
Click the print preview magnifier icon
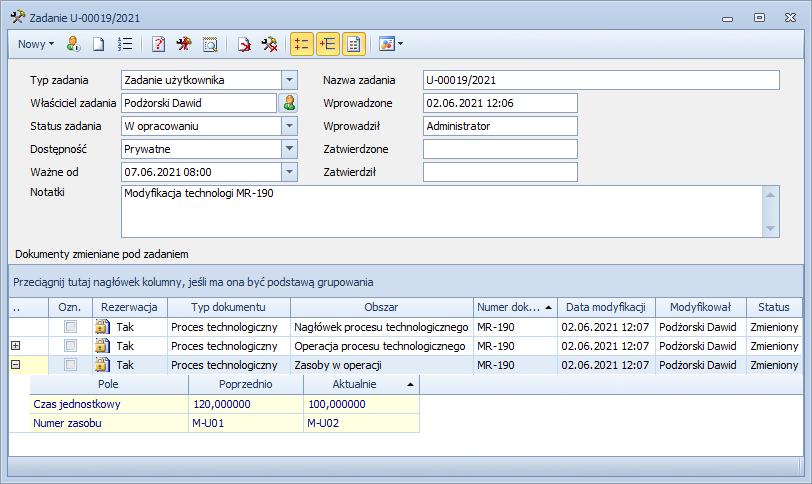(210, 44)
